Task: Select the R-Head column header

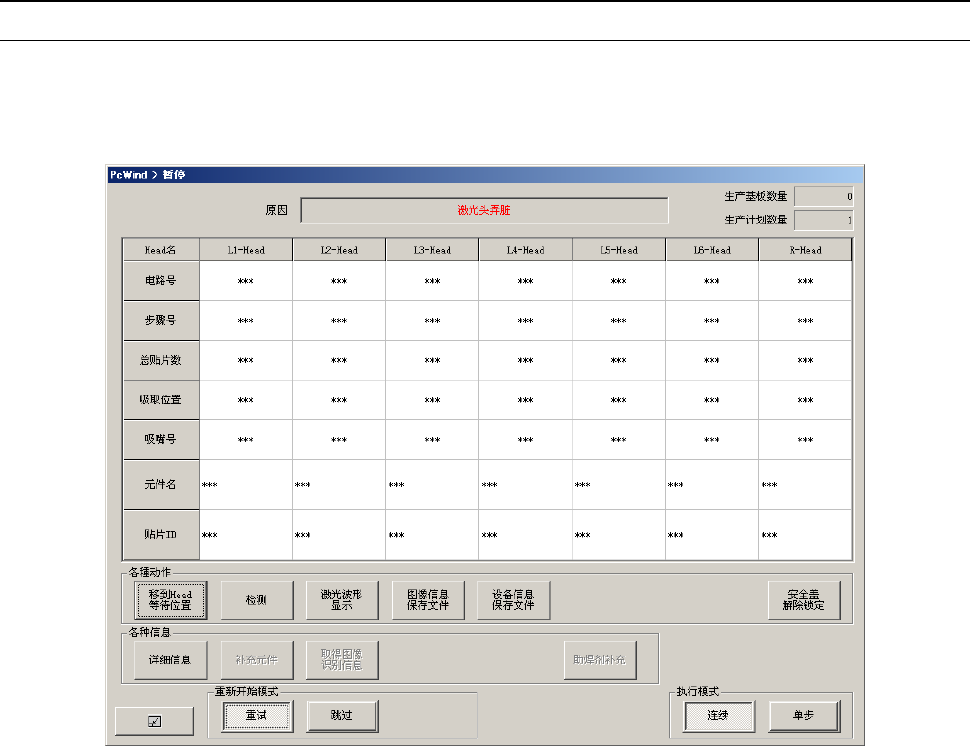Action: [805, 250]
